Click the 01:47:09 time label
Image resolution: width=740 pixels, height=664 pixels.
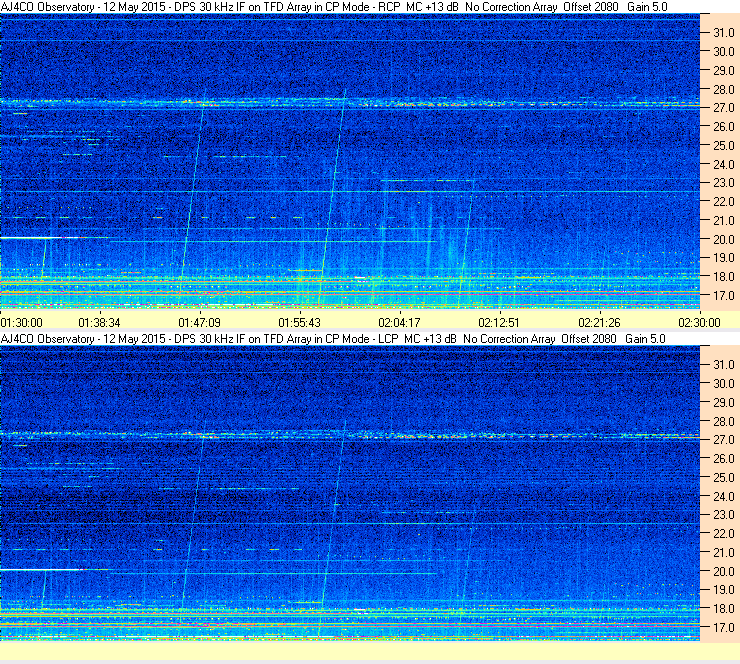click(199, 323)
